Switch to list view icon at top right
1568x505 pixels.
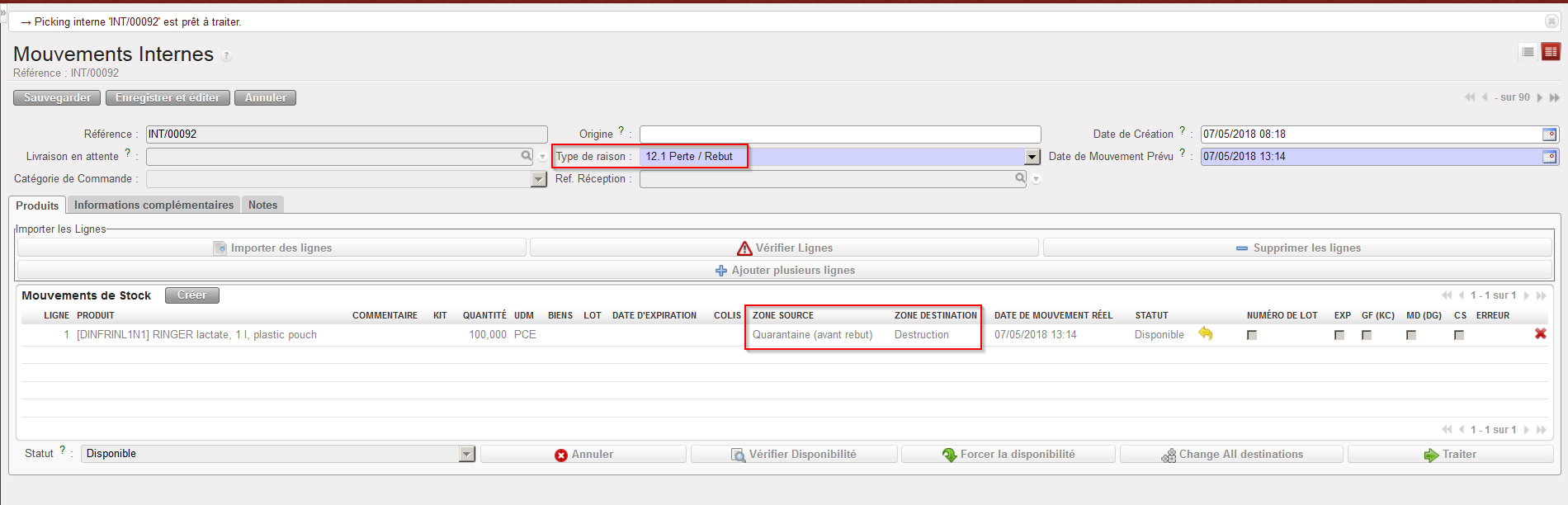click(1528, 52)
